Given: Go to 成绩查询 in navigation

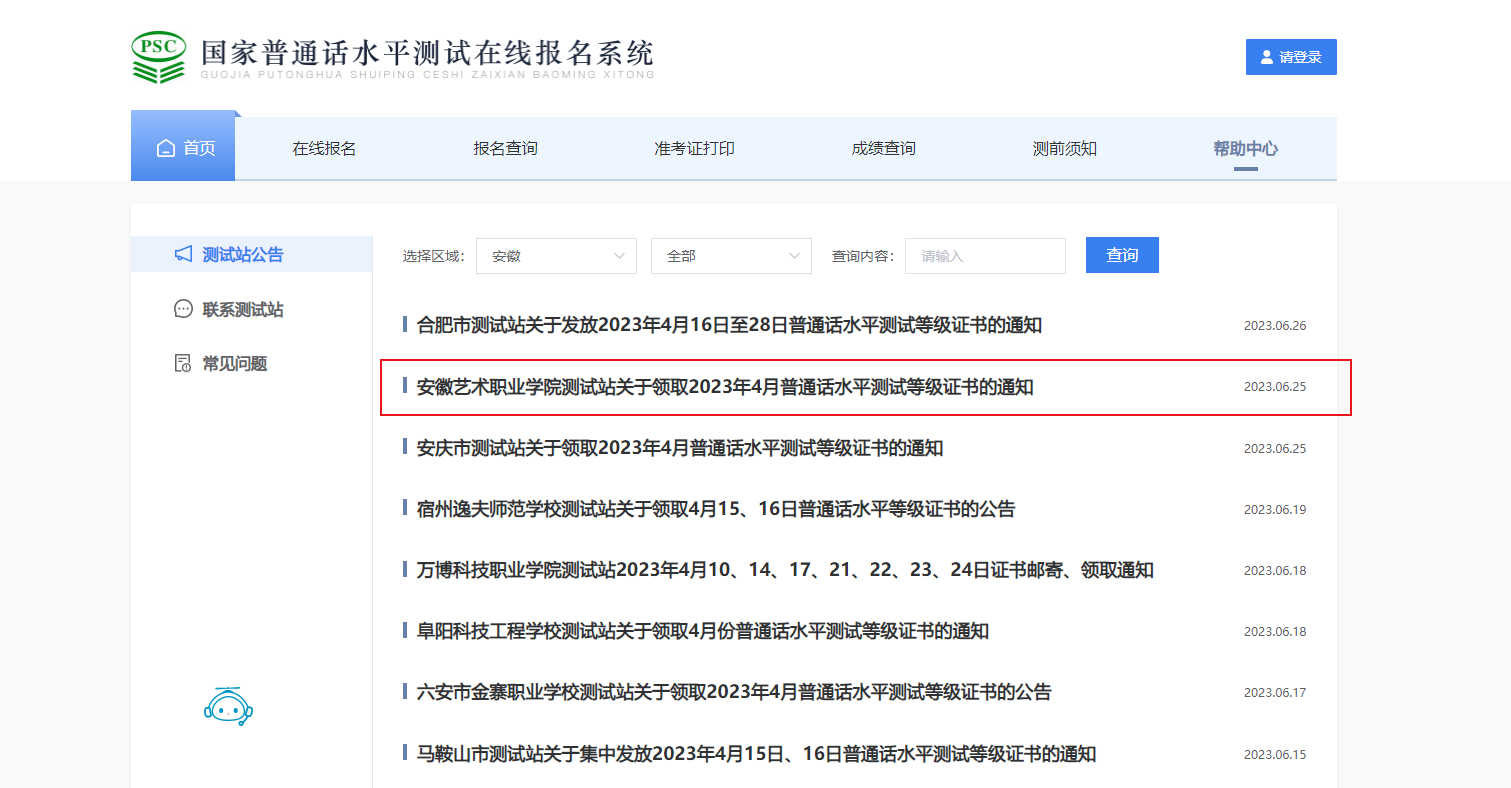Looking at the screenshot, I should coord(883,148).
